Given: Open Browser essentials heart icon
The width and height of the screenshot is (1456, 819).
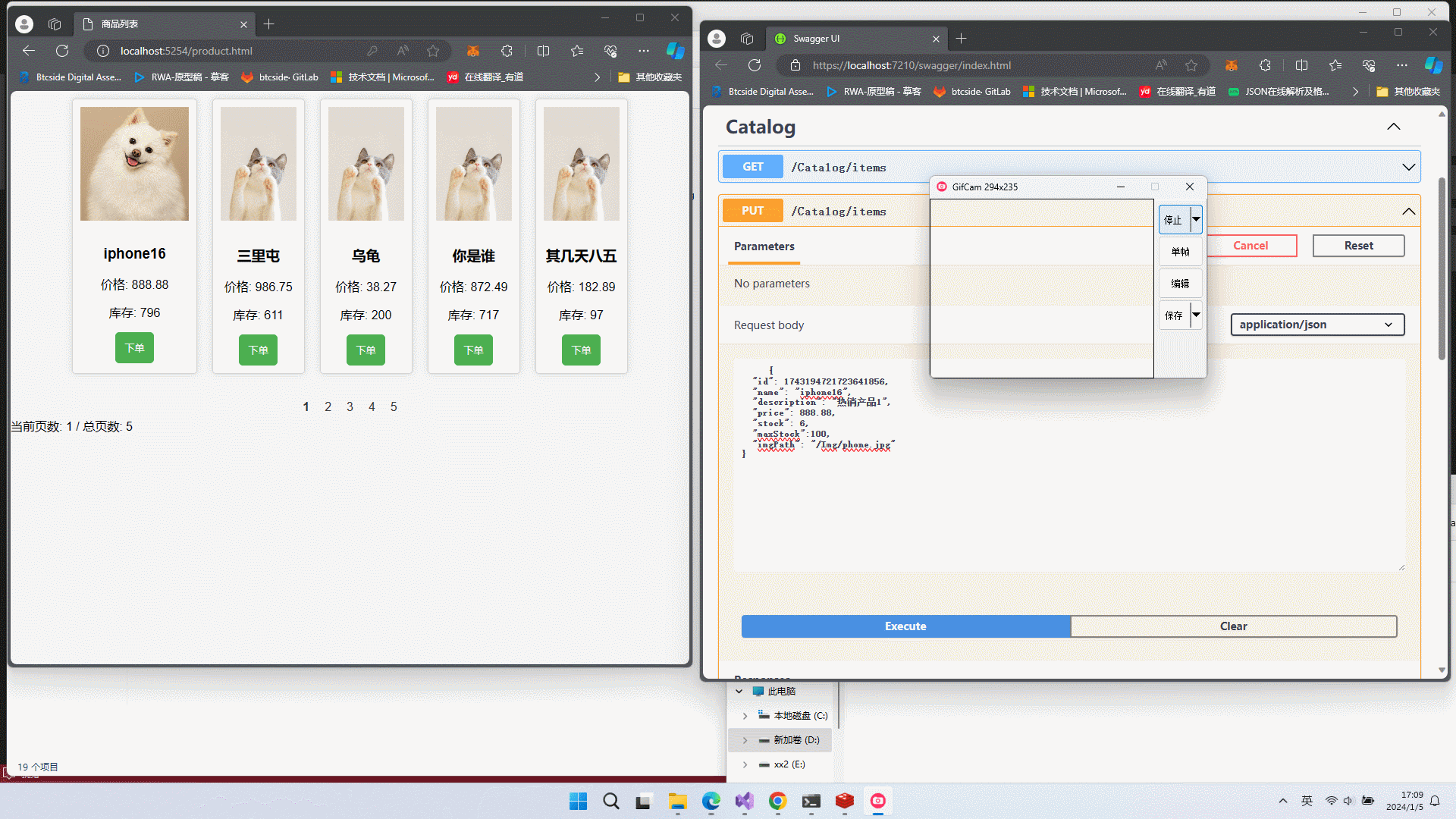Looking at the screenshot, I should pos(1369,65).
